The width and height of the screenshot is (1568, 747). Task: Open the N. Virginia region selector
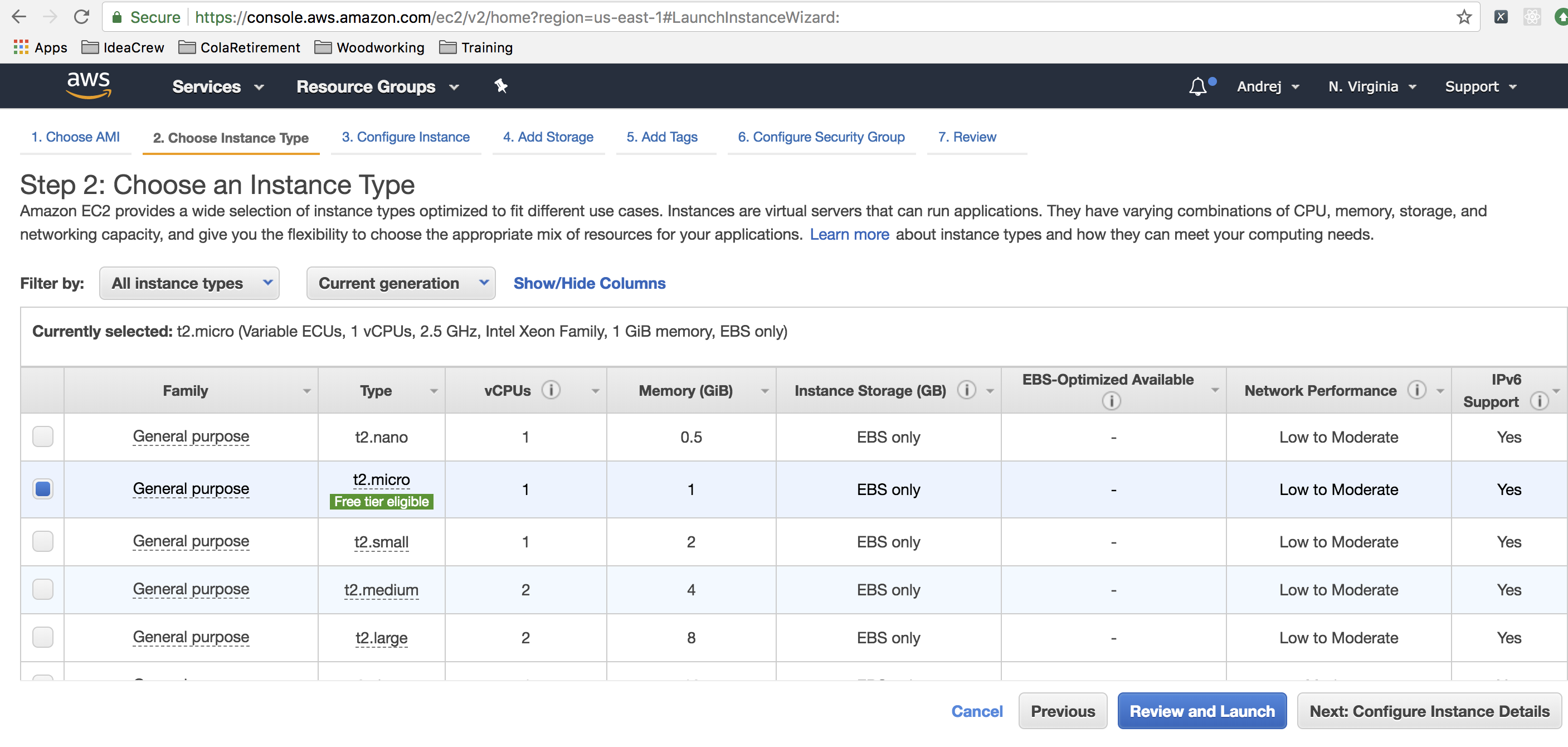[1372, 86]
